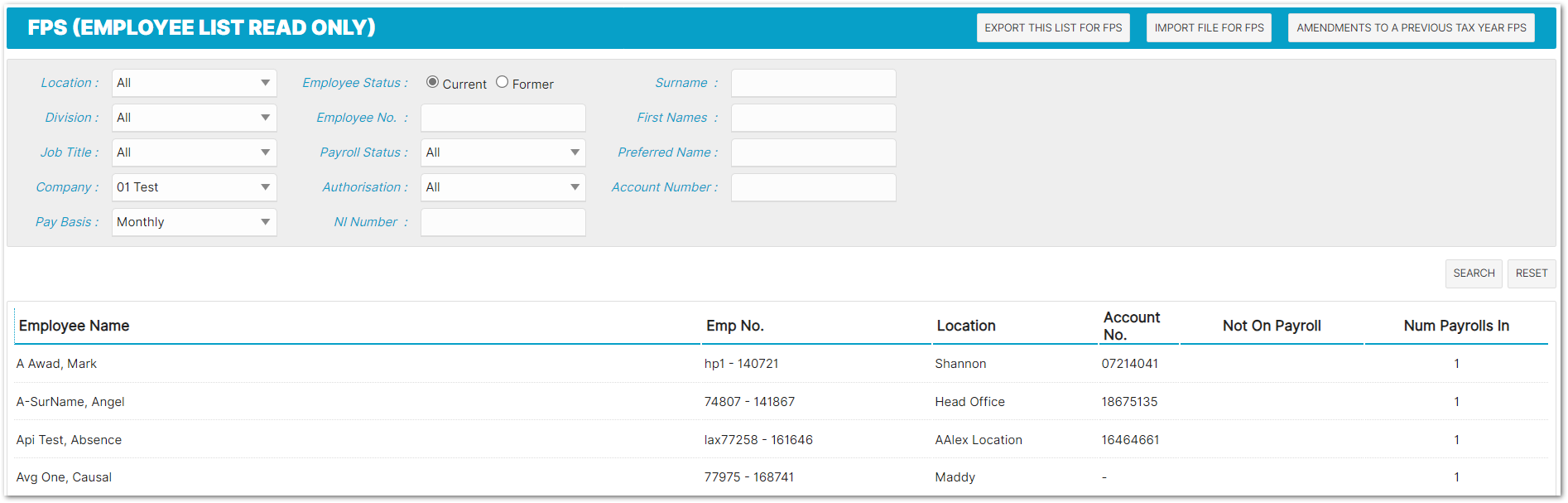Screen dimensions: 1568x503
Task: Open the Authorisation dropdown
Action: [x=503, y=187]
